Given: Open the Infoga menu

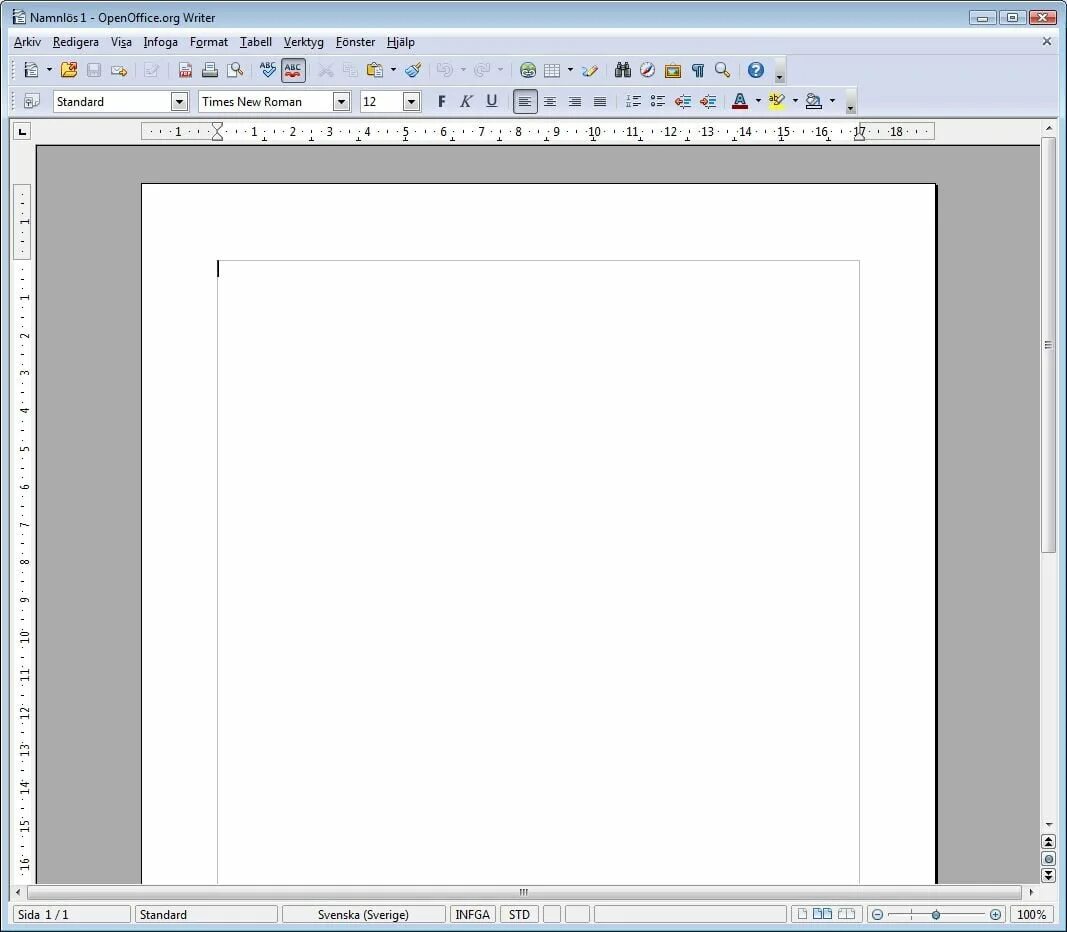Looking at the screenshot, I should point(160,42).
